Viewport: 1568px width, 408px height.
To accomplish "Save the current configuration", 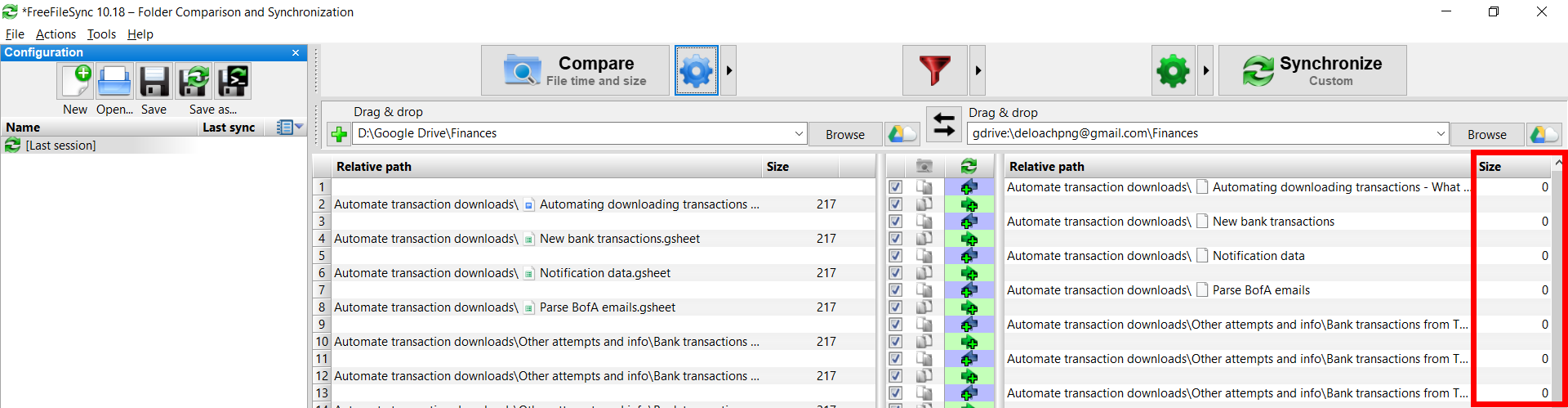I will 154,82.
